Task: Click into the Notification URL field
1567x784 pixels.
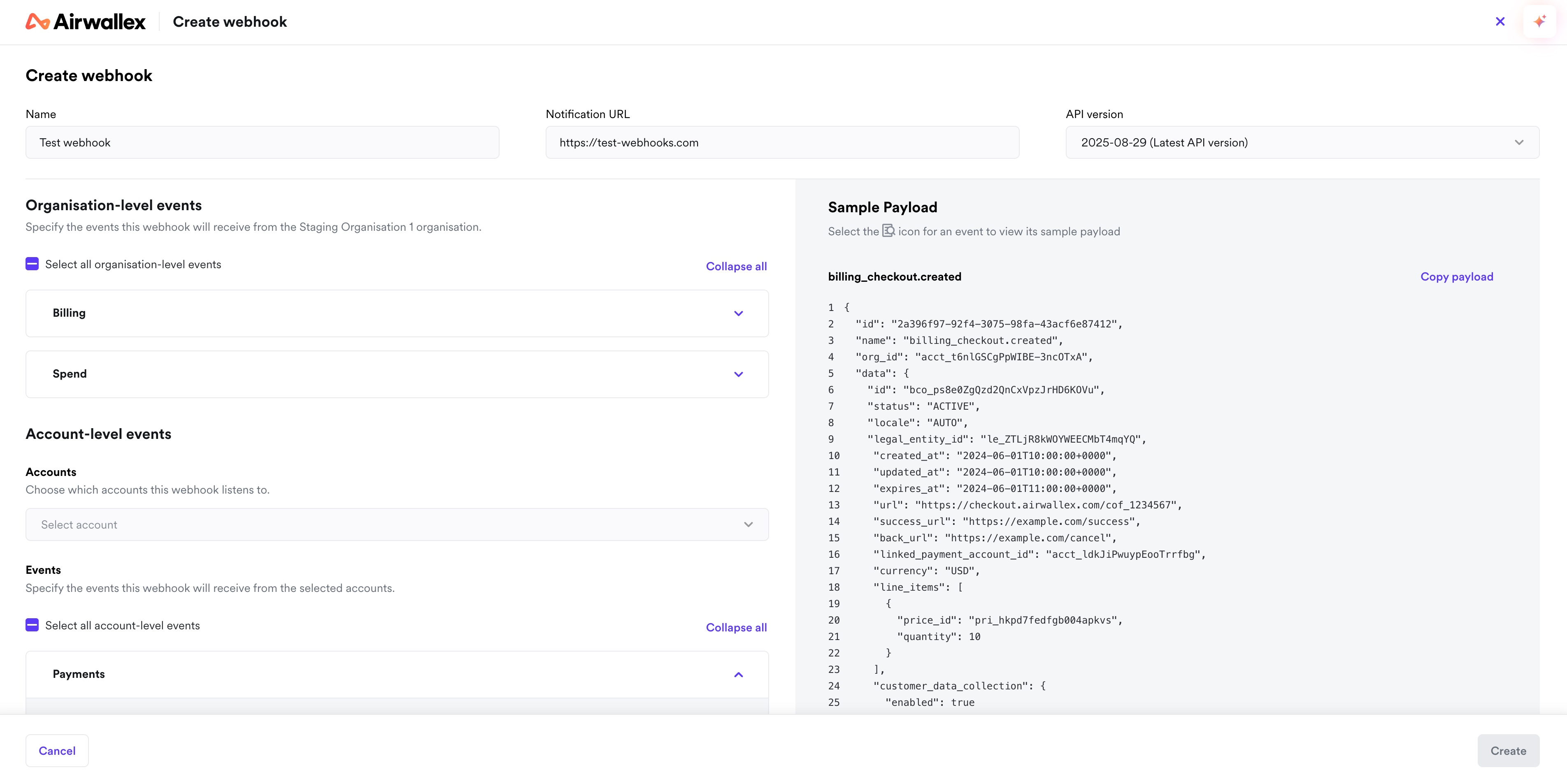Action: coord(782,142)
